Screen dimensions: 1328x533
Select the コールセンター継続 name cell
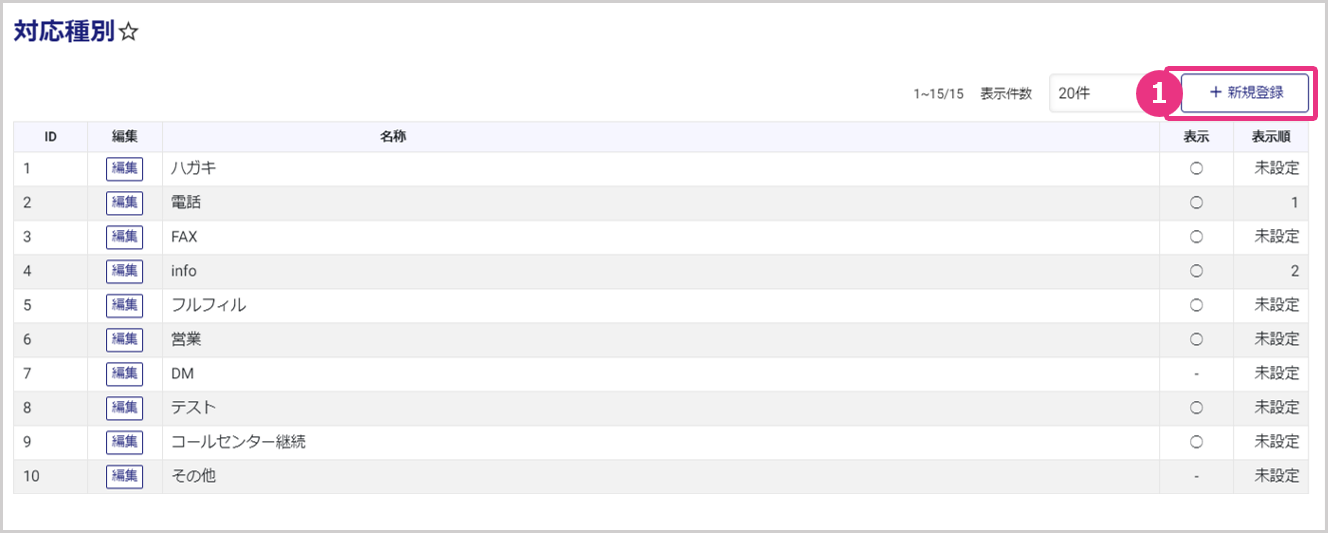pyautogui.click(x=238, y=442)
